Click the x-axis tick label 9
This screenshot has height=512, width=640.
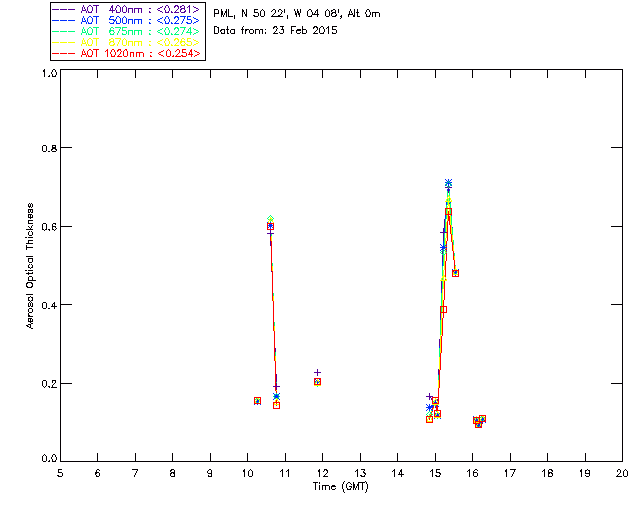(x=210, y=473)
